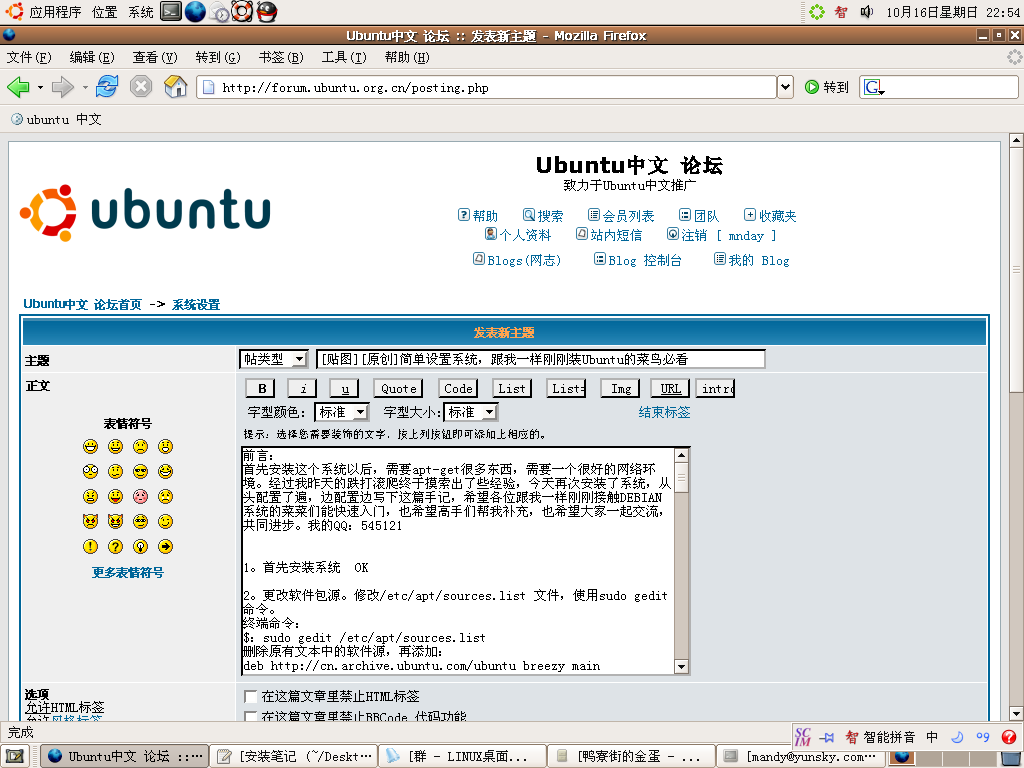1024x768 pixels.
Task: Switch to the 鸭寮街的金蛋 window in the taskbar
Action: tap(630, 756)
